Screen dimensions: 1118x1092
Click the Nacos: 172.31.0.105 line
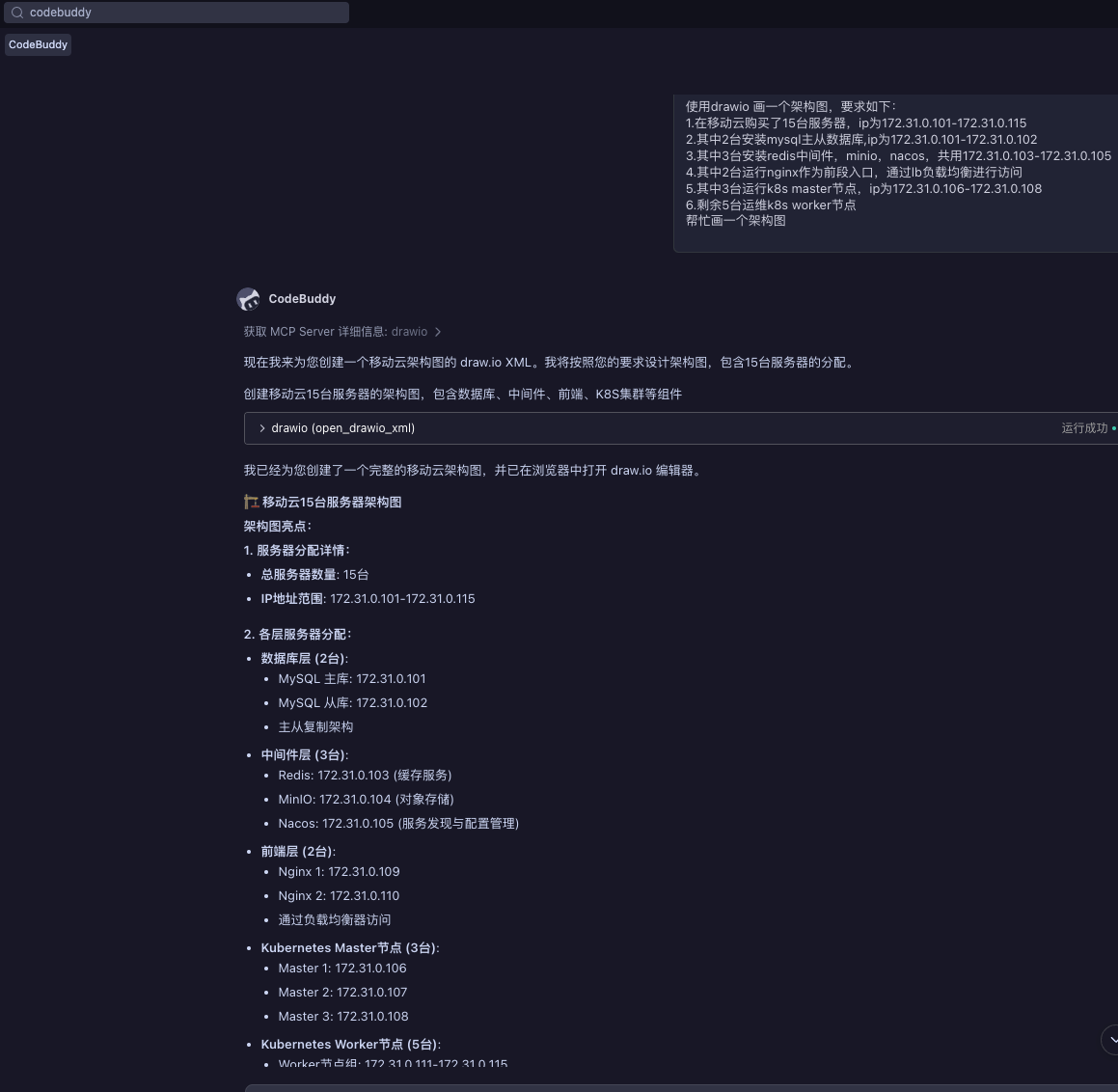(398, 824)
